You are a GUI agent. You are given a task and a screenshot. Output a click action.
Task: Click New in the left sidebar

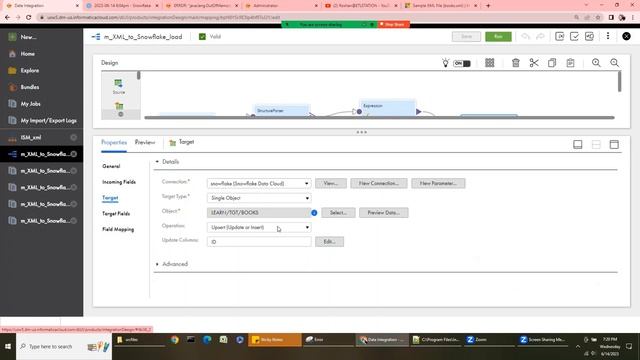click(x=29, y=37)
